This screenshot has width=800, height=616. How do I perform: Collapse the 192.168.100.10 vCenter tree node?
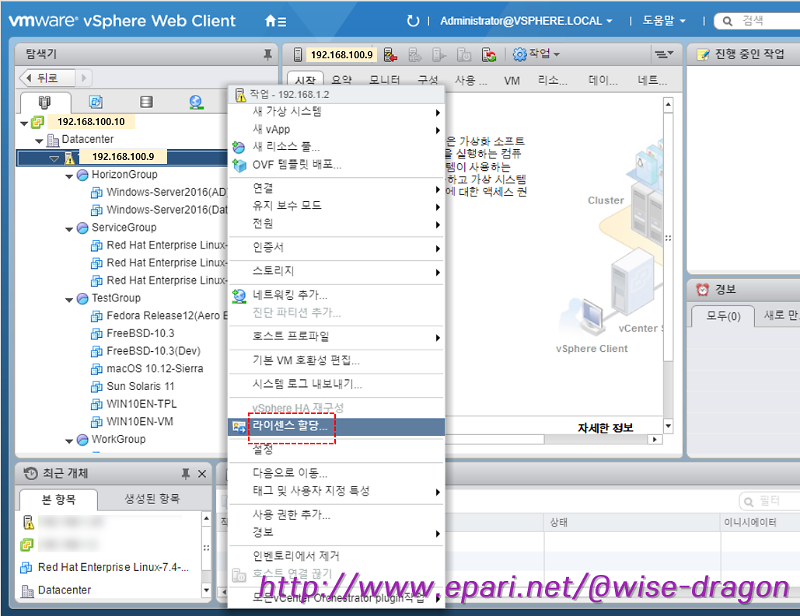click(x=24, y=123)
